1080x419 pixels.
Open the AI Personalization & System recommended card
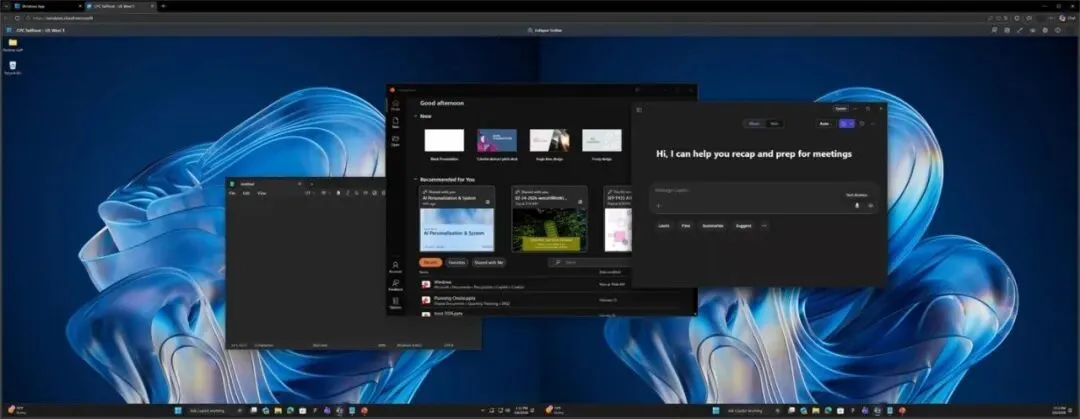(x=457, y=219)
